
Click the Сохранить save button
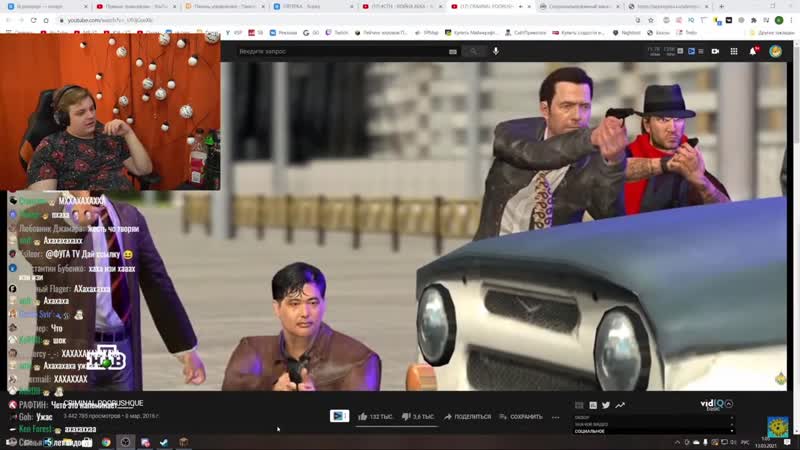pos(520,417)
